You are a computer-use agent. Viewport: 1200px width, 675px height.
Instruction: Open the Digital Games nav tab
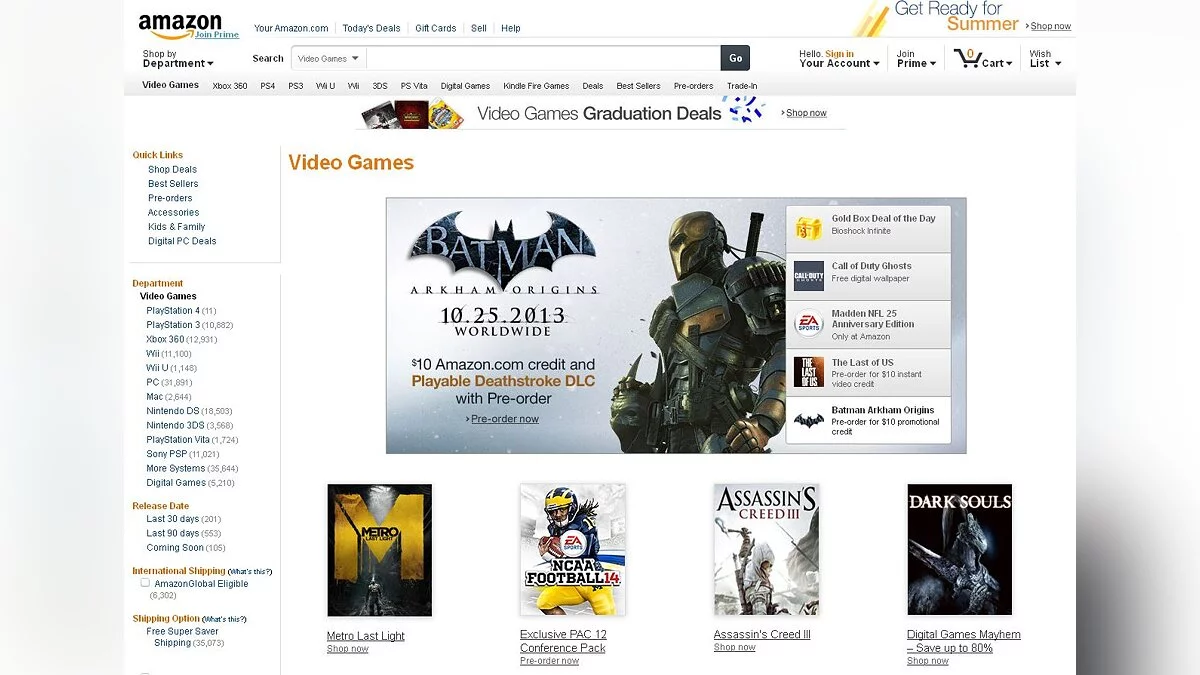[x=465, y=86]
